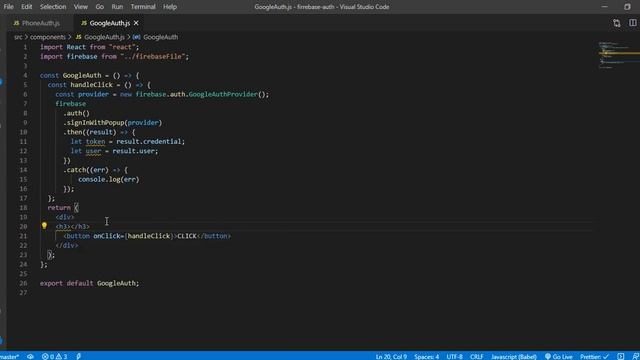
Task: Click the 'const GoogleAuth' declaration text
Action: tap(71, 76)
